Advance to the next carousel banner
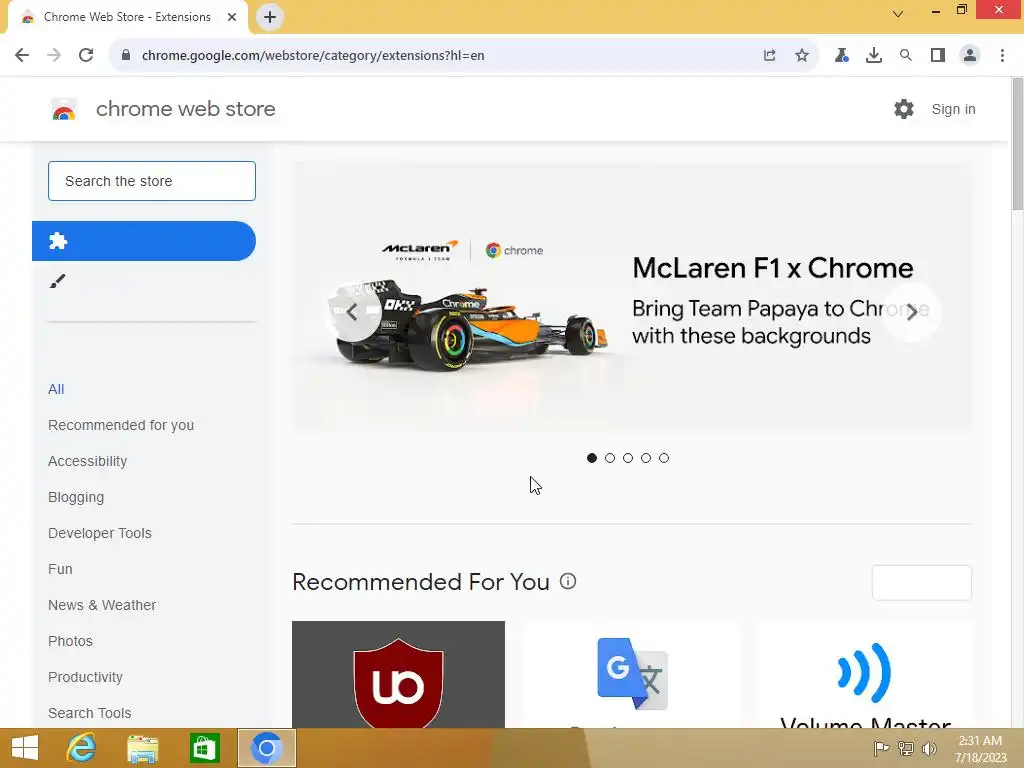The height and width of the screenshot is (768, 1024). pyautogui.click(x=912, y=312)
